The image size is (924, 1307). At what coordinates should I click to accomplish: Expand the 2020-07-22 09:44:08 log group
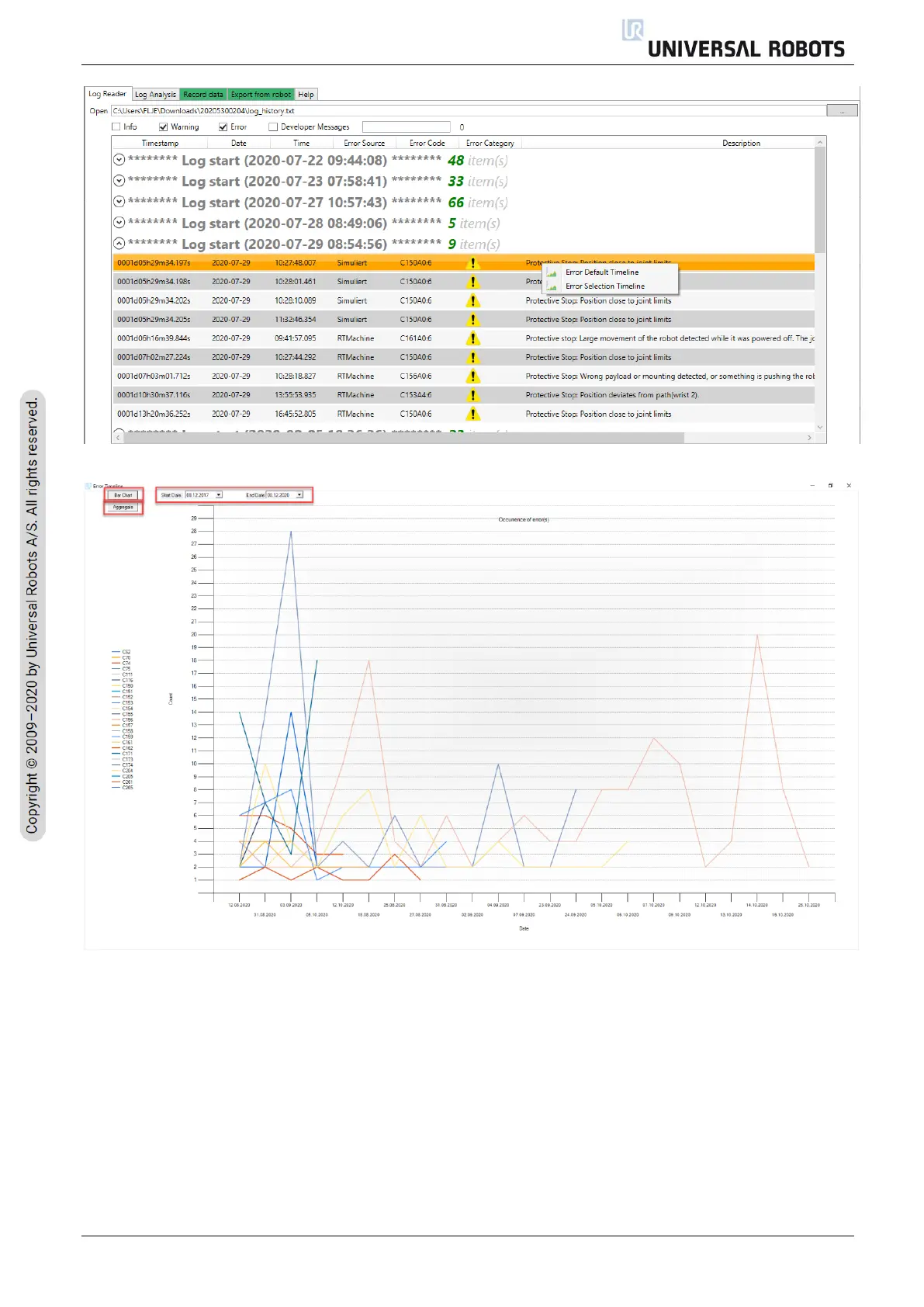pos(119,160)
